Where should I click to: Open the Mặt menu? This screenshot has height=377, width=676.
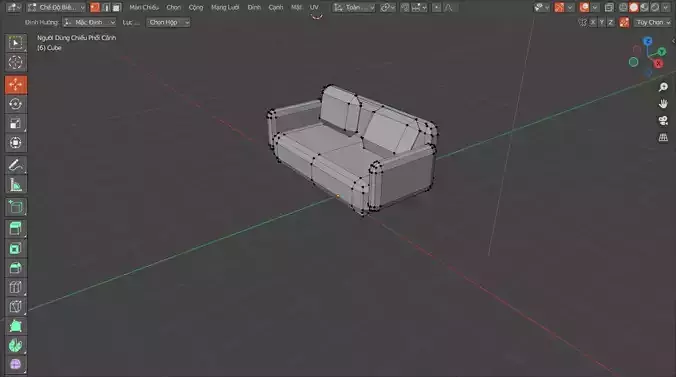297,7
